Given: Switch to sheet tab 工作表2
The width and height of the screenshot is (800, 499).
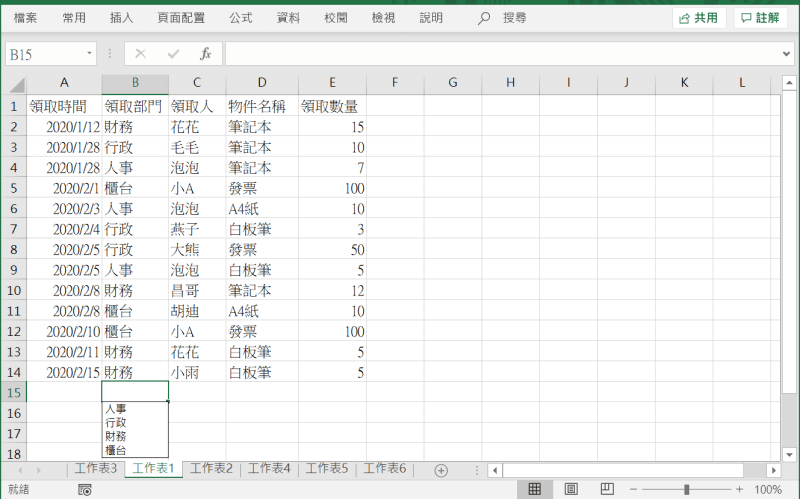Looking at the screenshot, I should (x=211, y=468).
